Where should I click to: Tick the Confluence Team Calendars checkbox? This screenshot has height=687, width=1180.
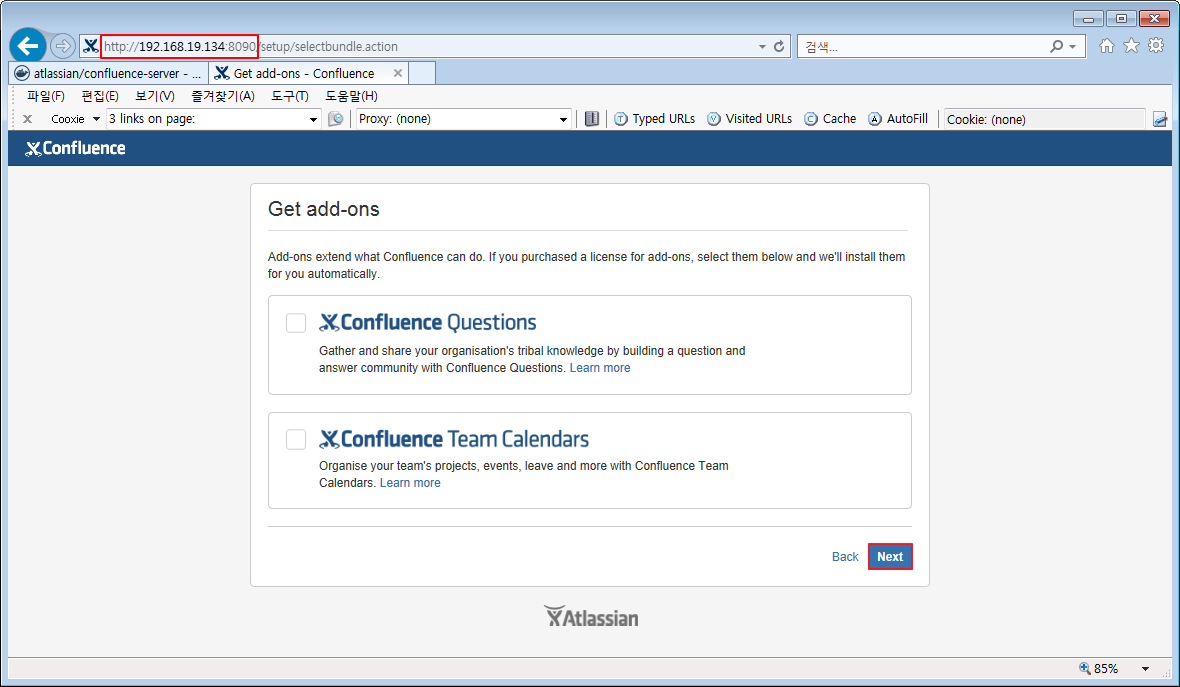pyautogui.click(x=296, y=439)
